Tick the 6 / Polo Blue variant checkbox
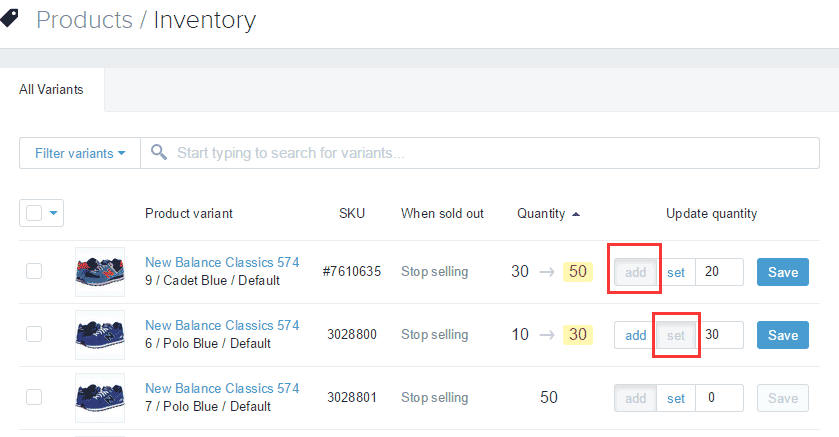 click(34, 334)
